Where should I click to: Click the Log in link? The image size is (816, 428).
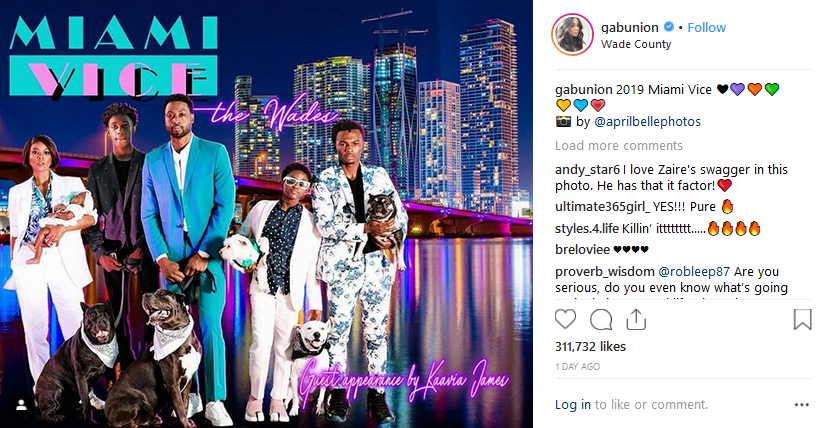[x=572, y=405]
